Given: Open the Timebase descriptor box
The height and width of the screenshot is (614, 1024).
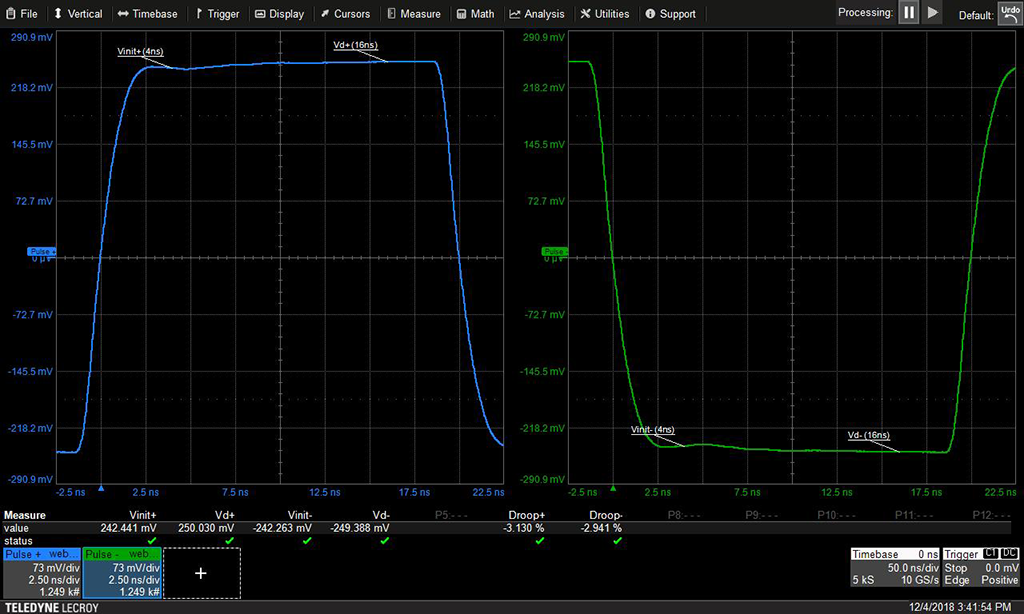Looking at the screenshot, I should coord(894,566).
